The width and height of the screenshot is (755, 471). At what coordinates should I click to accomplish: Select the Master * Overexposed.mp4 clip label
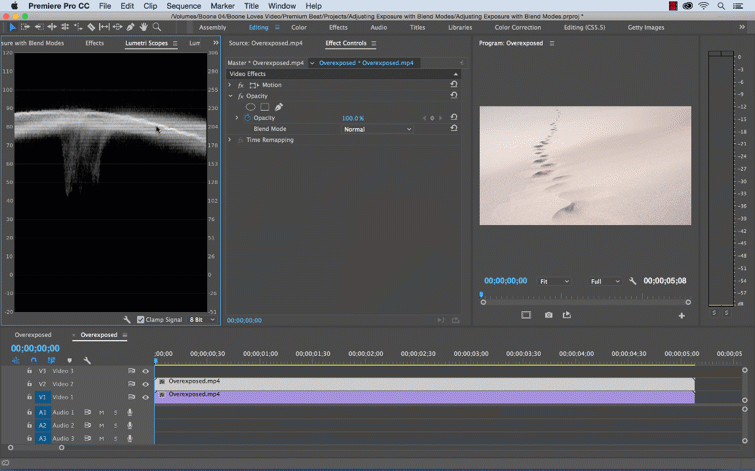266,63
